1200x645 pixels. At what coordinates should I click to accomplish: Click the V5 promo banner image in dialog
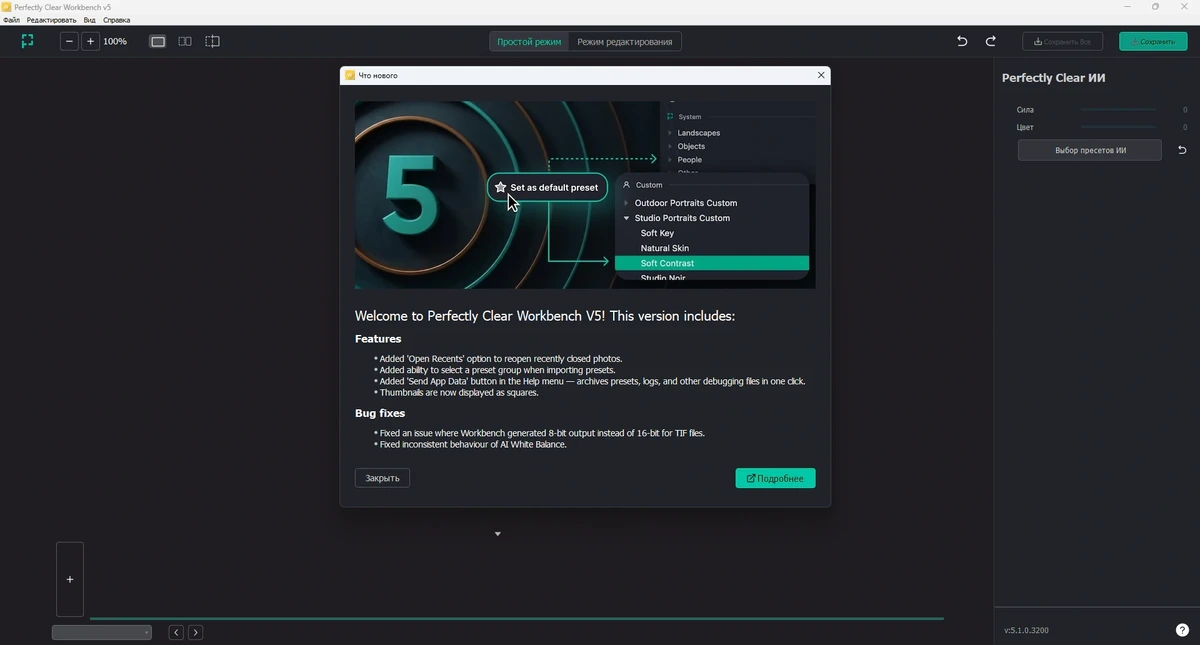tap(585, 194)
